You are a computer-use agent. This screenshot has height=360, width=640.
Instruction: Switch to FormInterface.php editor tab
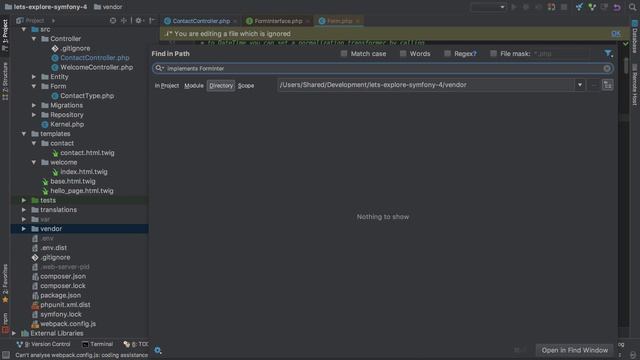coord(278,21)
